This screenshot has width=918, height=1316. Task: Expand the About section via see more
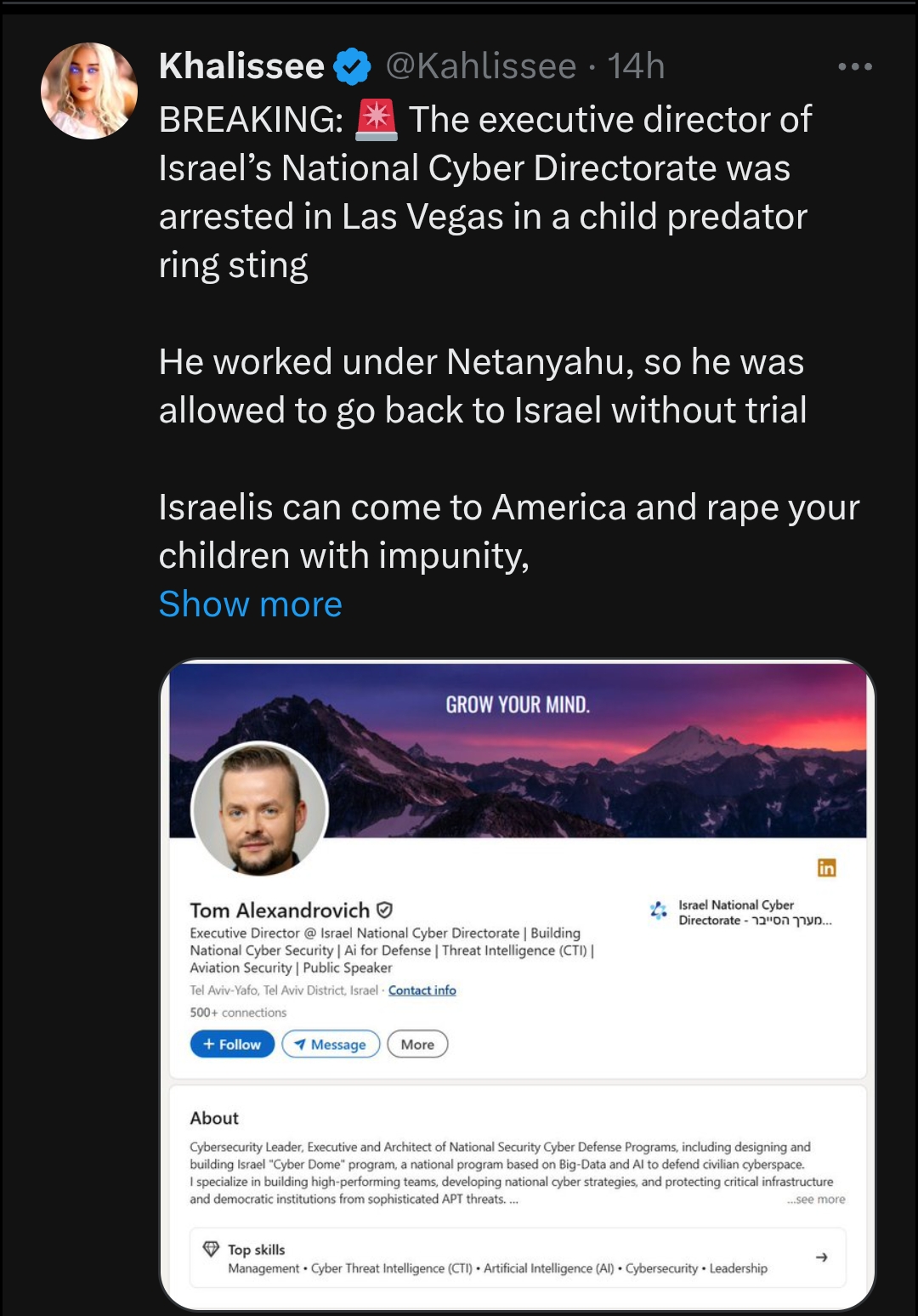[x=817, y=1200]
